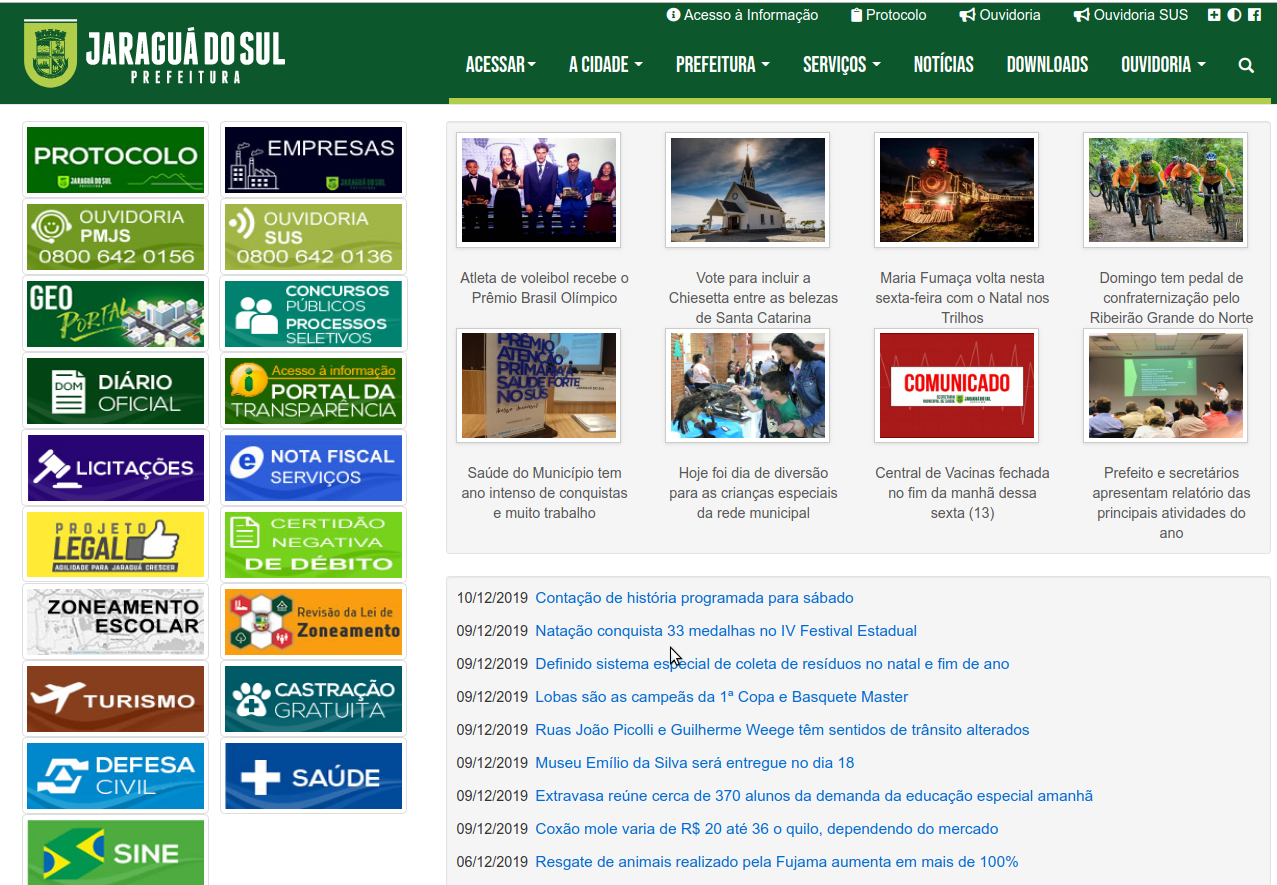The height and width of the screenshot is (885, 1277).
Task: Open 'Vote para incluir a Chiesetta' caption
Action: [753, 298]
